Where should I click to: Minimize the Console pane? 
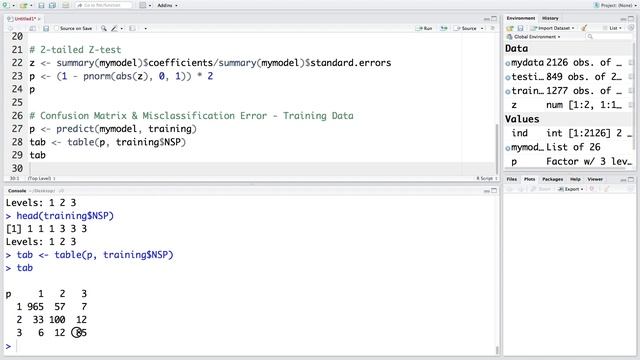[487, 191]
